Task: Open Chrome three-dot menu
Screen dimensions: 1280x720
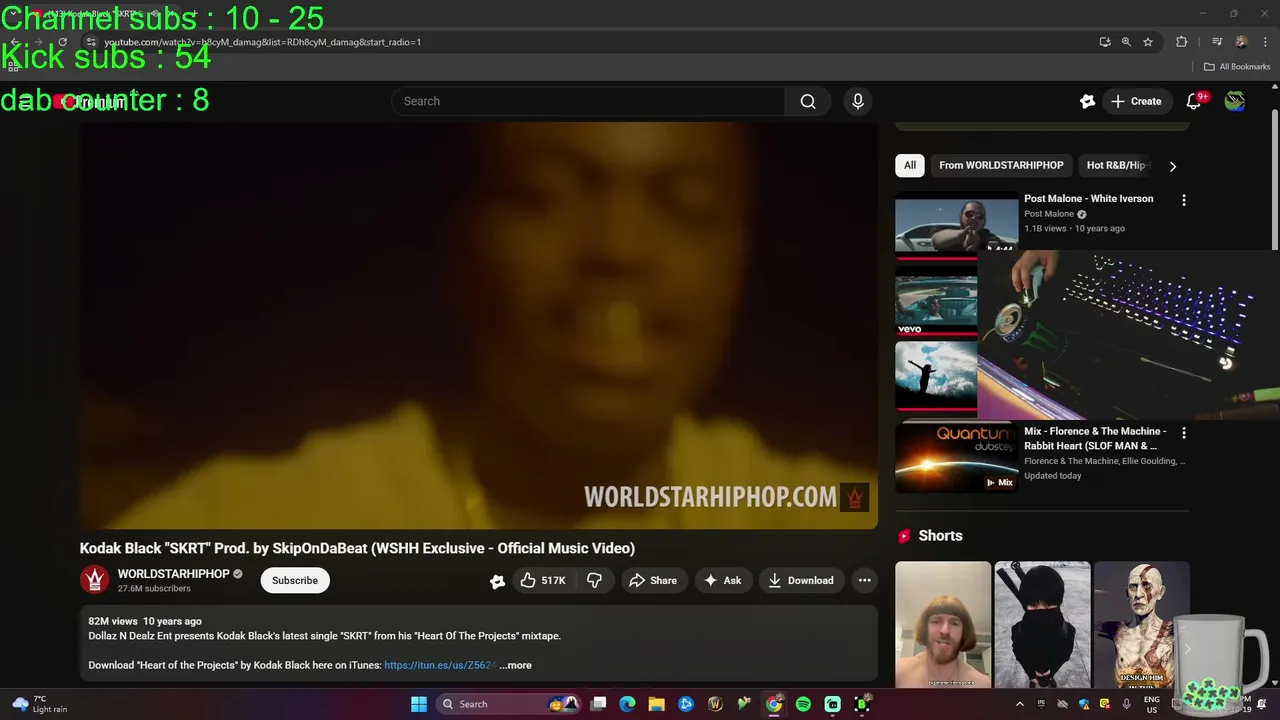Action: (1266, 42)
